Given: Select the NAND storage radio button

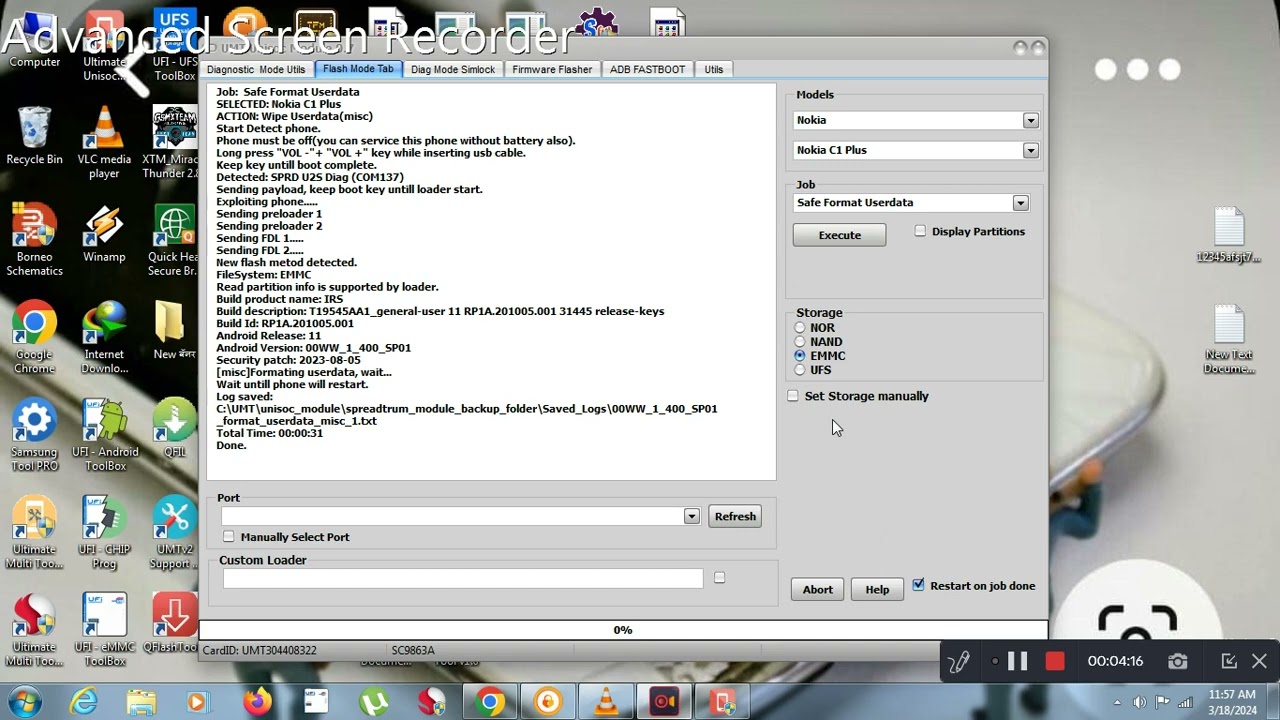Looking at the screenshot, I should (800, 342).
